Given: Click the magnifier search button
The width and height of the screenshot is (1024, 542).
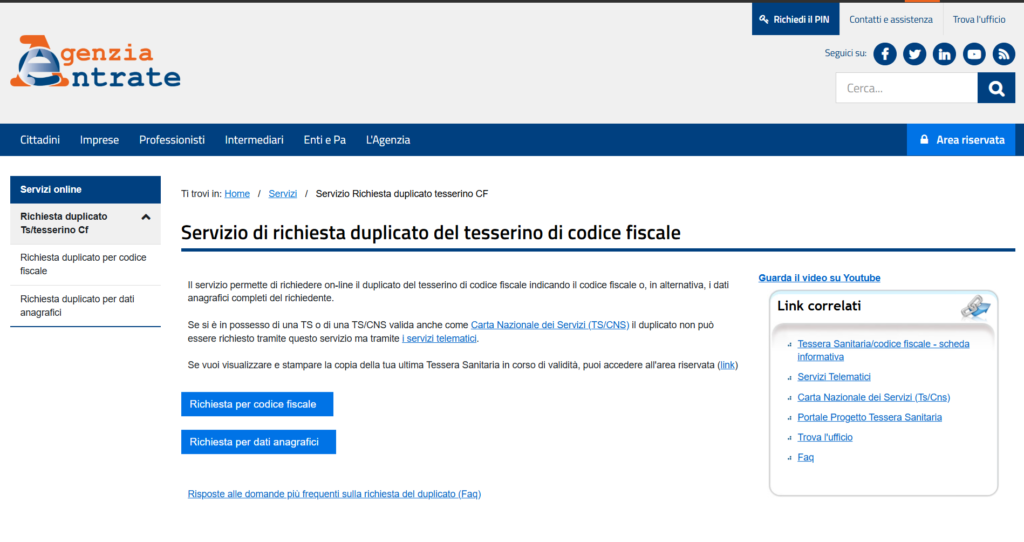Looking at the screenshot, I should (996, 88).
